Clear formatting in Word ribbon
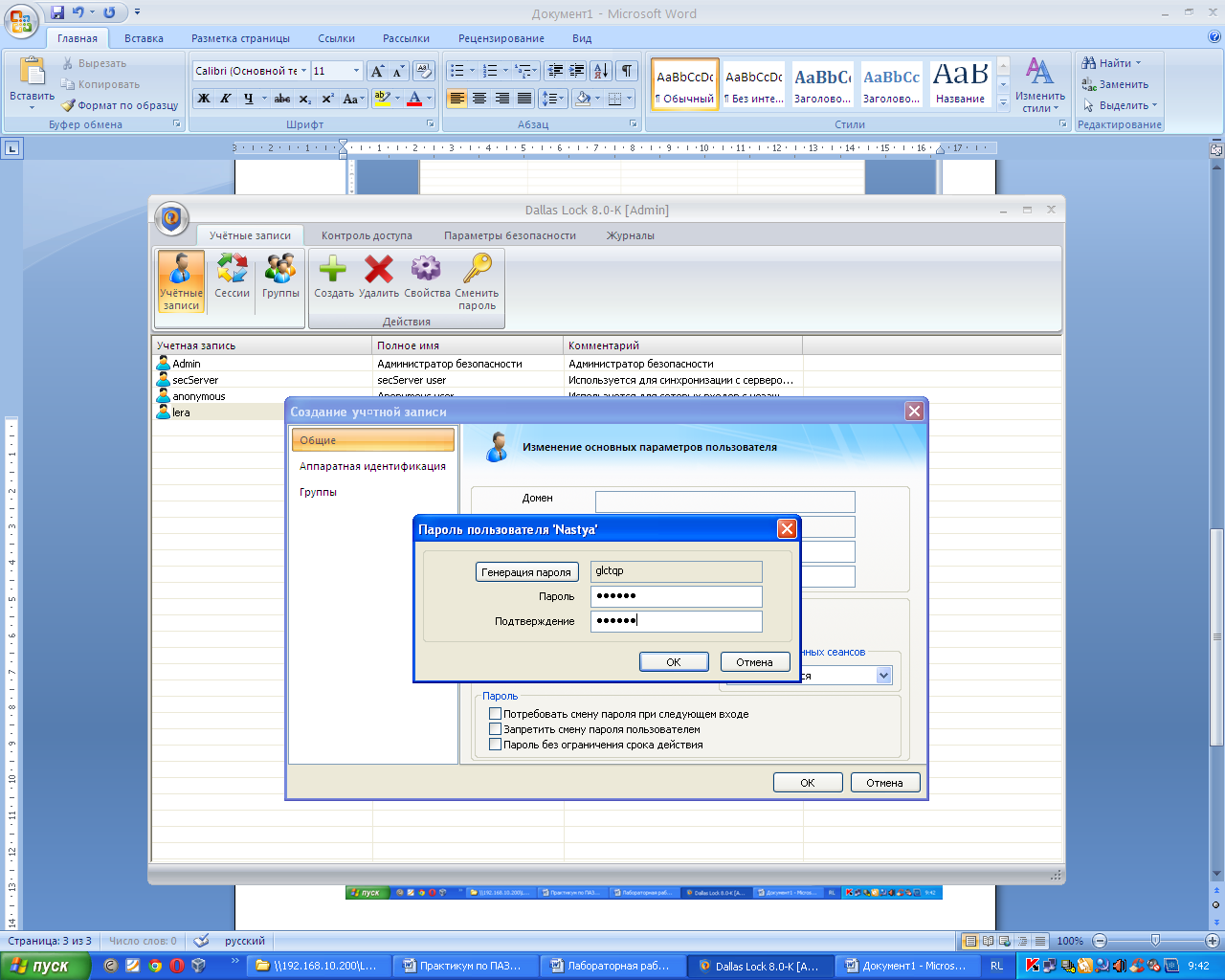The height and width of the screenshot is (980, 1225). click(x=425, y=71)
